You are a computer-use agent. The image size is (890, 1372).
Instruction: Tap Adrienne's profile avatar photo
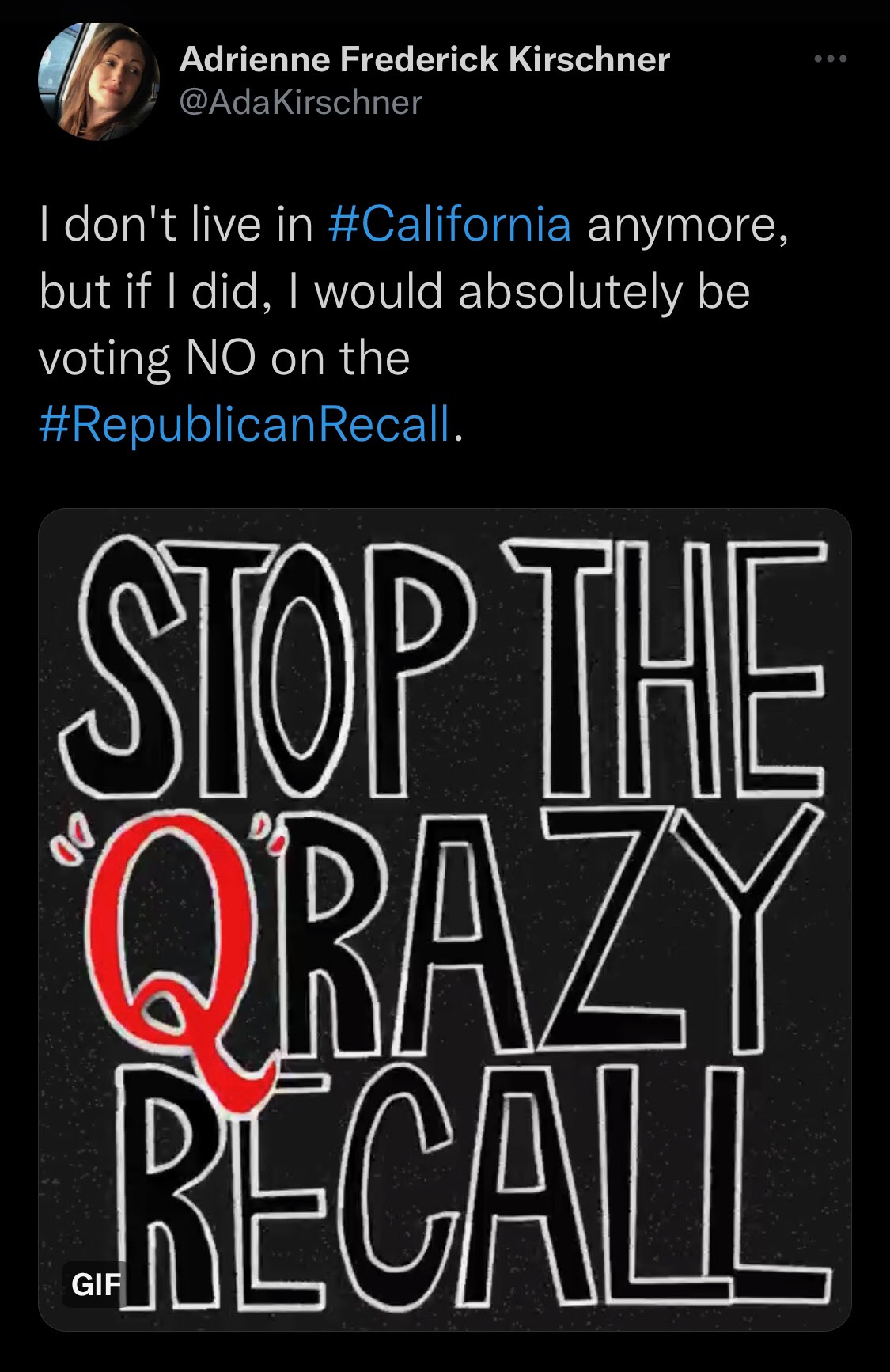[99, 81]
